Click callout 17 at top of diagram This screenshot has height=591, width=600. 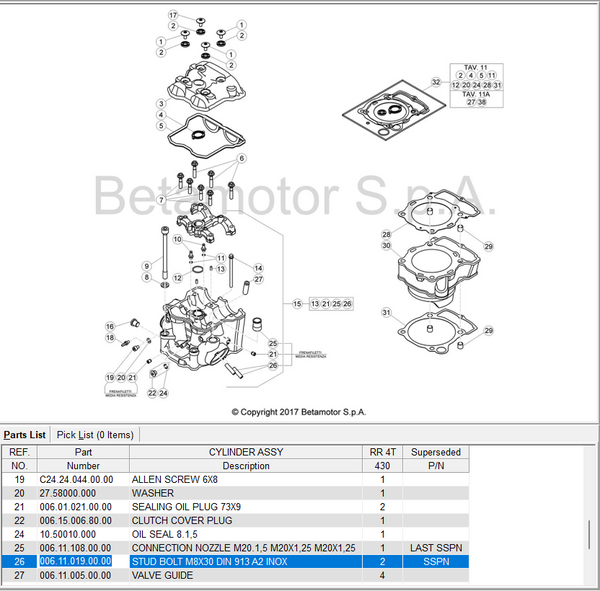(173, 15)
